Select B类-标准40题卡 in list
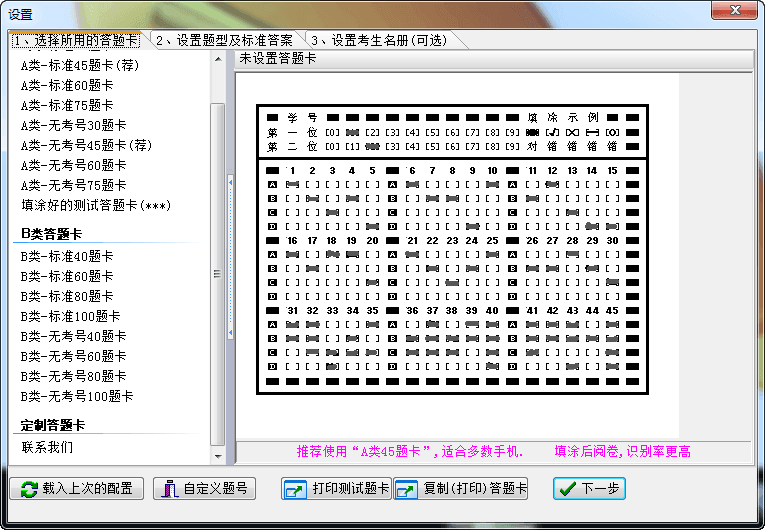Viewport: 765px width, 530px height. coord(67,256)
